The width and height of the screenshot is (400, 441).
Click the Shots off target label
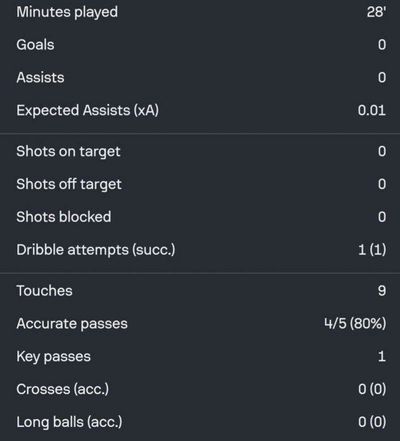coord(69,184)
